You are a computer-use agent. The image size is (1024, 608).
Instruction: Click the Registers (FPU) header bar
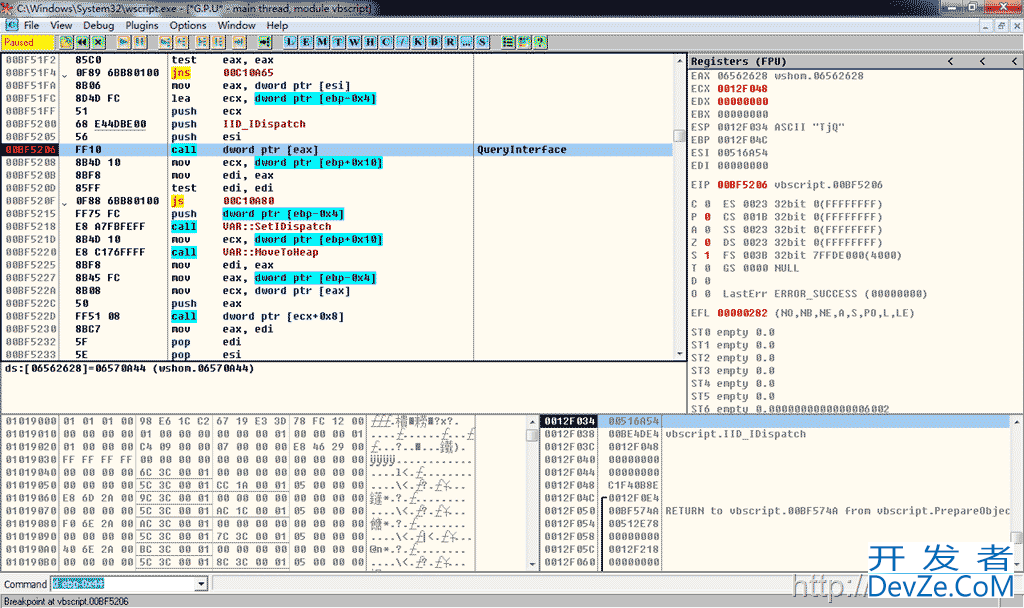tap(856, 61)
